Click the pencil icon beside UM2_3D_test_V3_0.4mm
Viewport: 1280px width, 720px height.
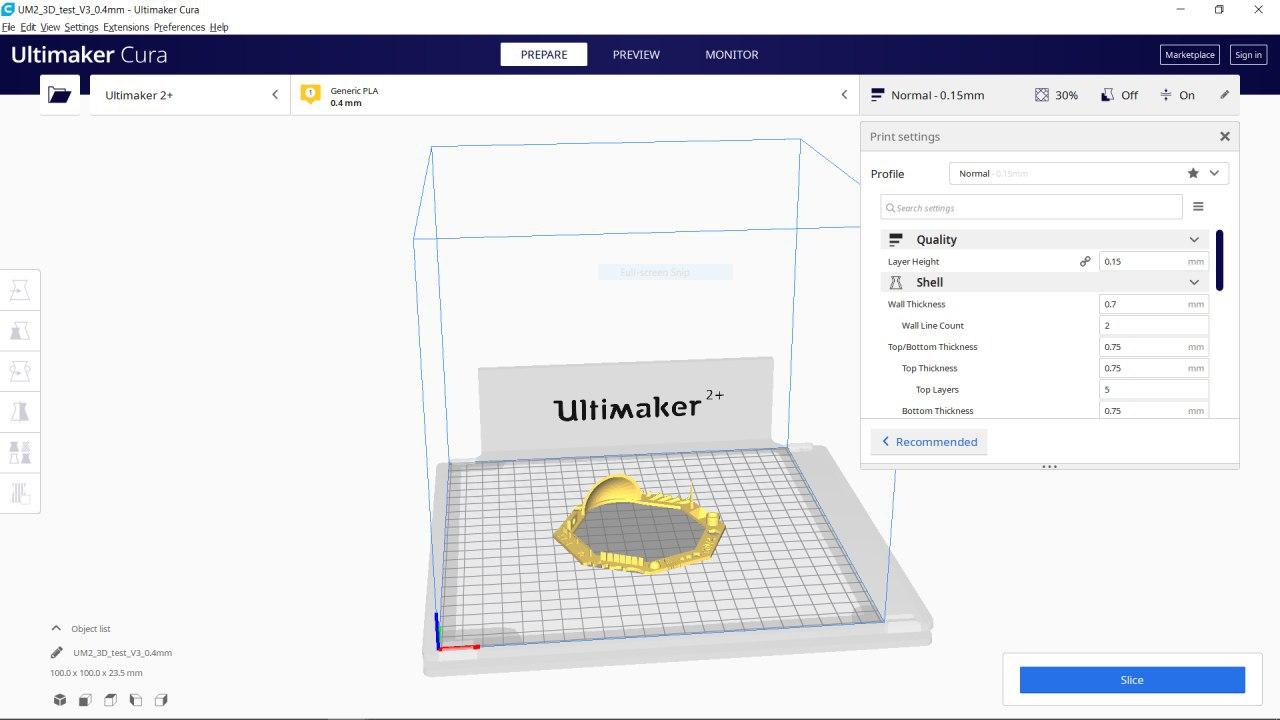click(57, 653)
